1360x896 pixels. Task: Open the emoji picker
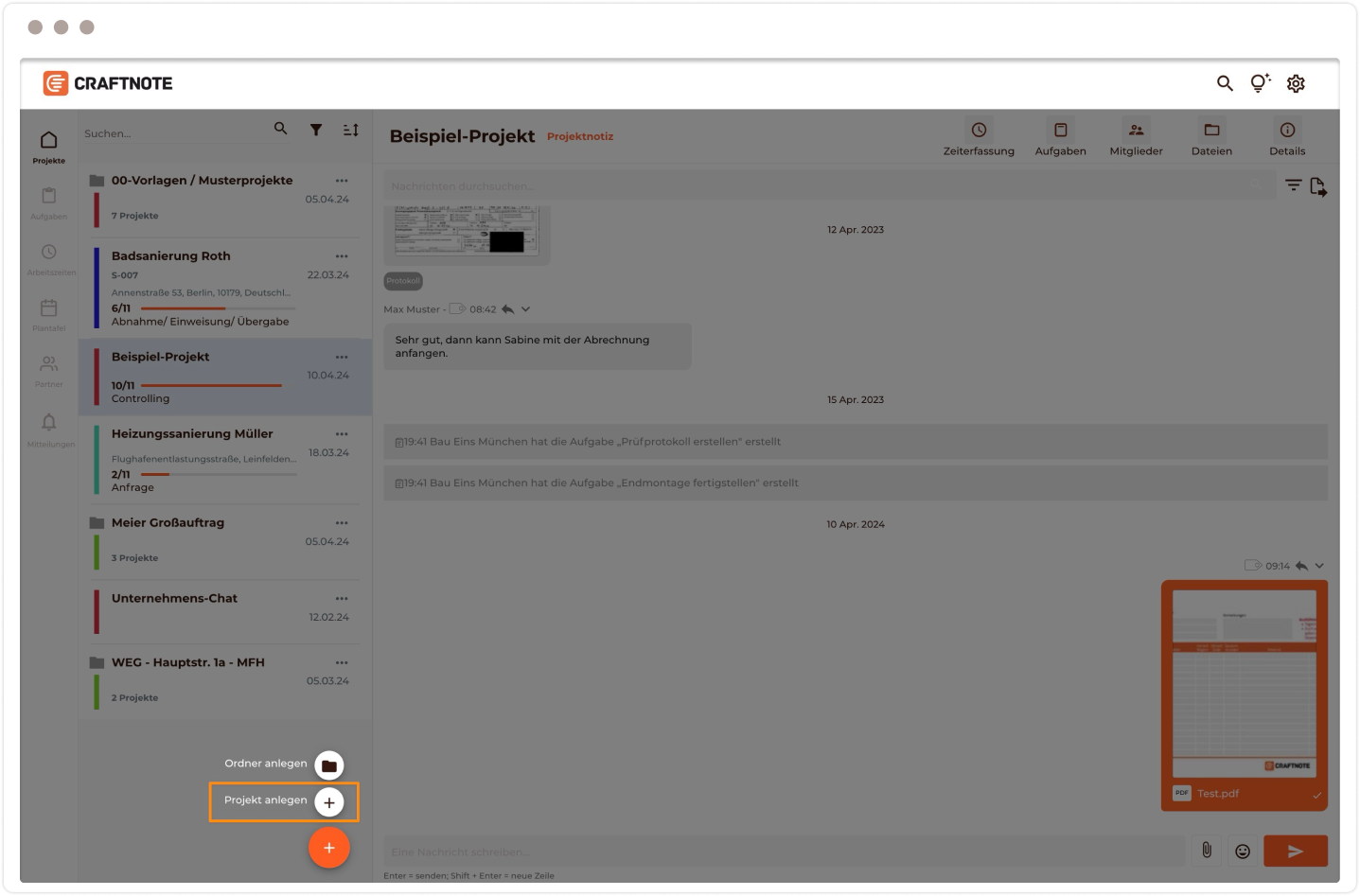pyautogui.click(x=1243, y=852)
